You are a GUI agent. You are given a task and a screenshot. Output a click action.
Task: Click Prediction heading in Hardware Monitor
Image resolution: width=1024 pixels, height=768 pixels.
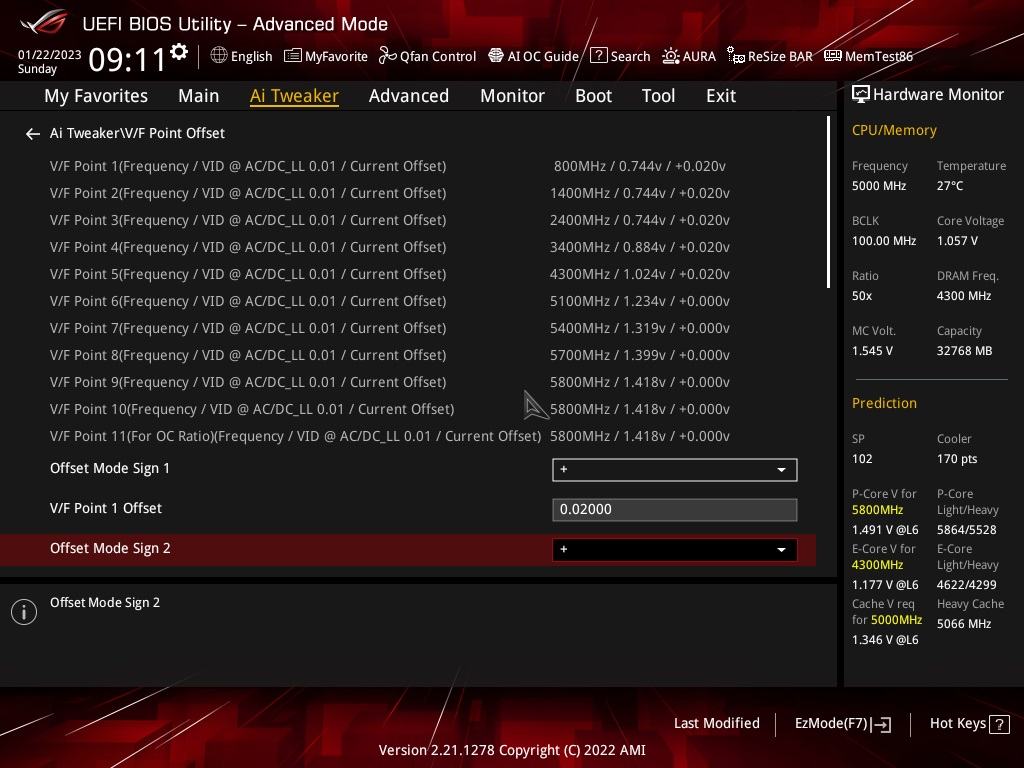pyautogui.click(x=884, y=403)
